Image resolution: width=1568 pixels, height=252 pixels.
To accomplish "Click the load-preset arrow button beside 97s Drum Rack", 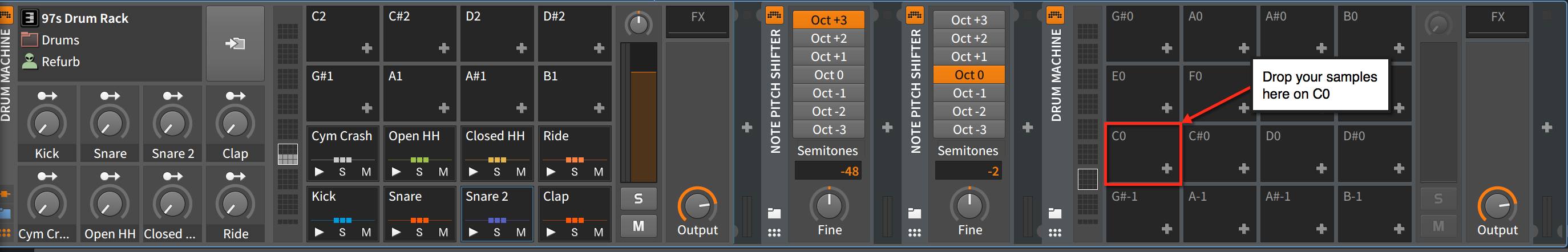I will coord(235,43).
